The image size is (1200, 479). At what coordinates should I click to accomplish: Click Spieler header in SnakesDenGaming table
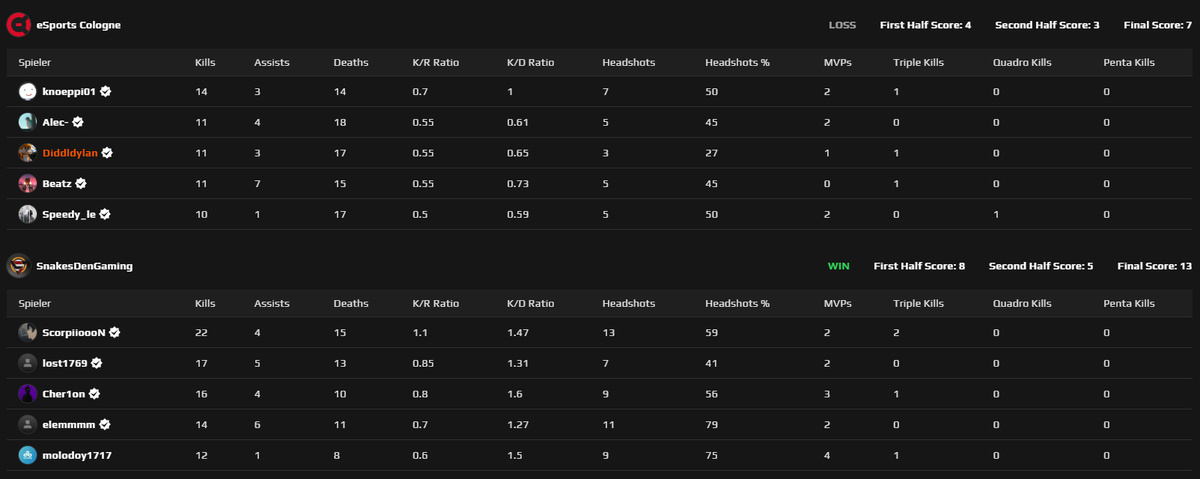[34, 303]
